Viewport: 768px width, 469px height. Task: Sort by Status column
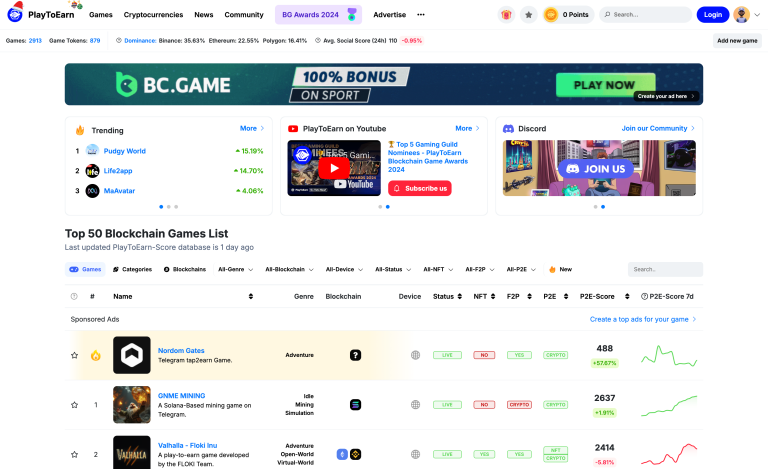459,296
